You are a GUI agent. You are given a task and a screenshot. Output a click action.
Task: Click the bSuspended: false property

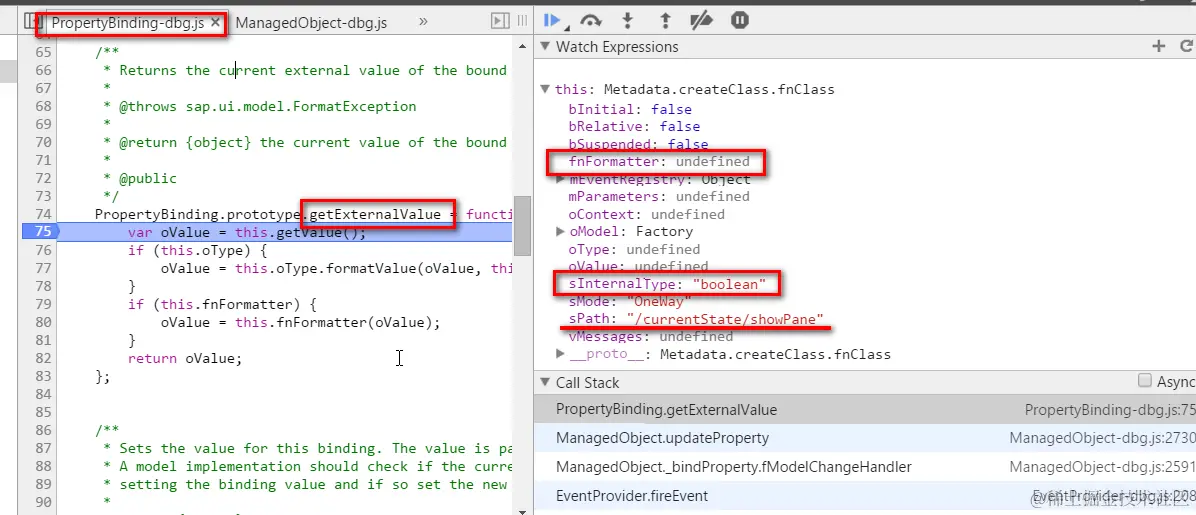[x=638, y=143]
